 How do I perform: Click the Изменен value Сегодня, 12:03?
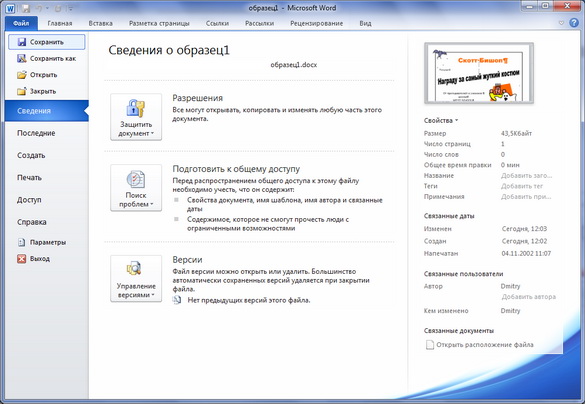[x=524, y=229]
